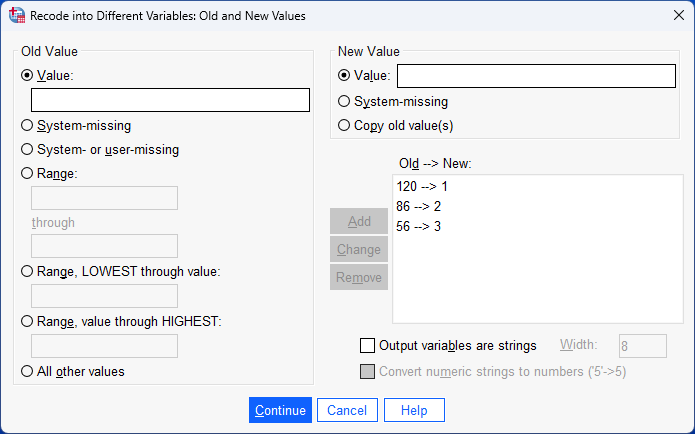
Task: Select New Value System-missing radio button
Action: click(345, 101)
